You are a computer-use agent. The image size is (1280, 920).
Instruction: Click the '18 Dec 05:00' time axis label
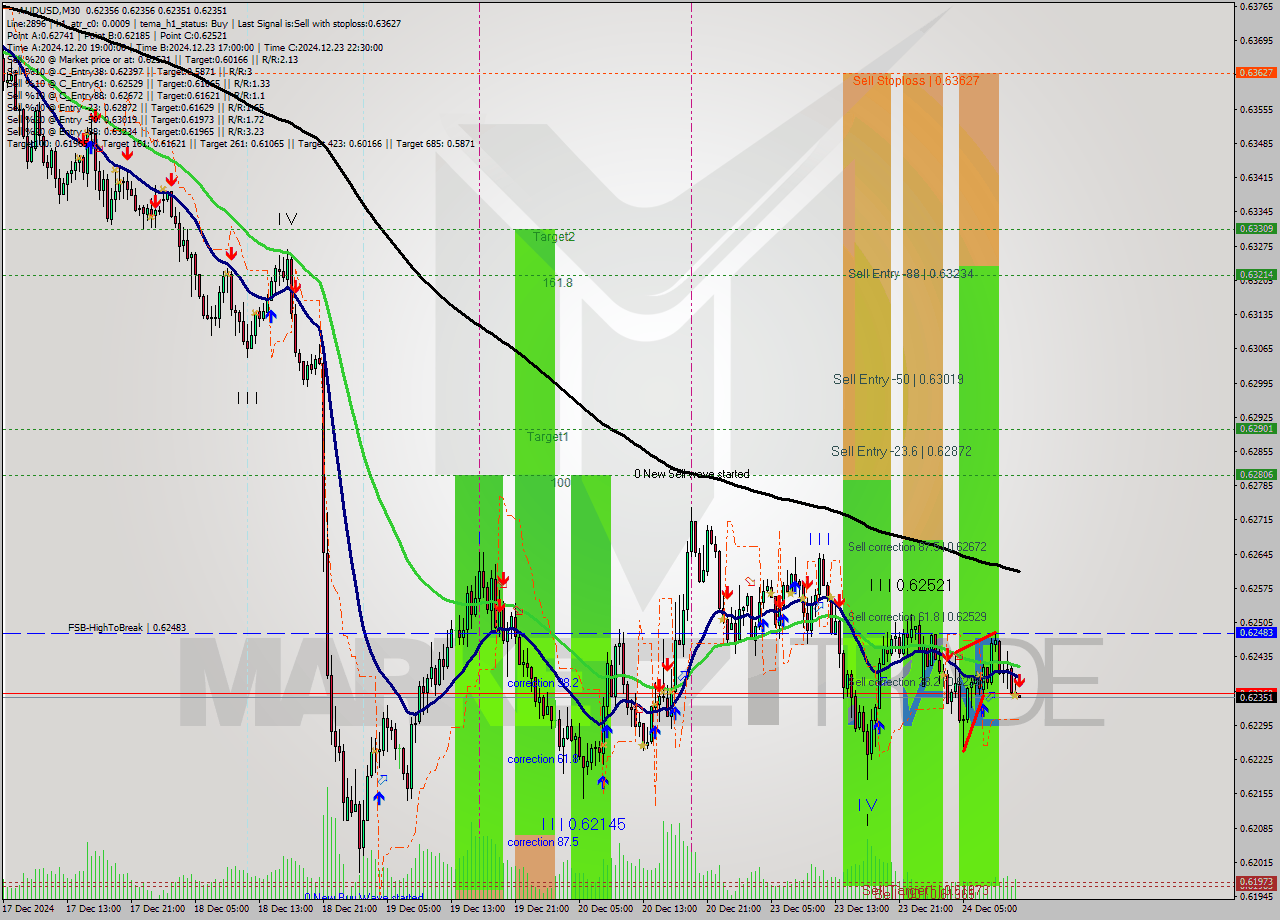(x=222, y=910)
